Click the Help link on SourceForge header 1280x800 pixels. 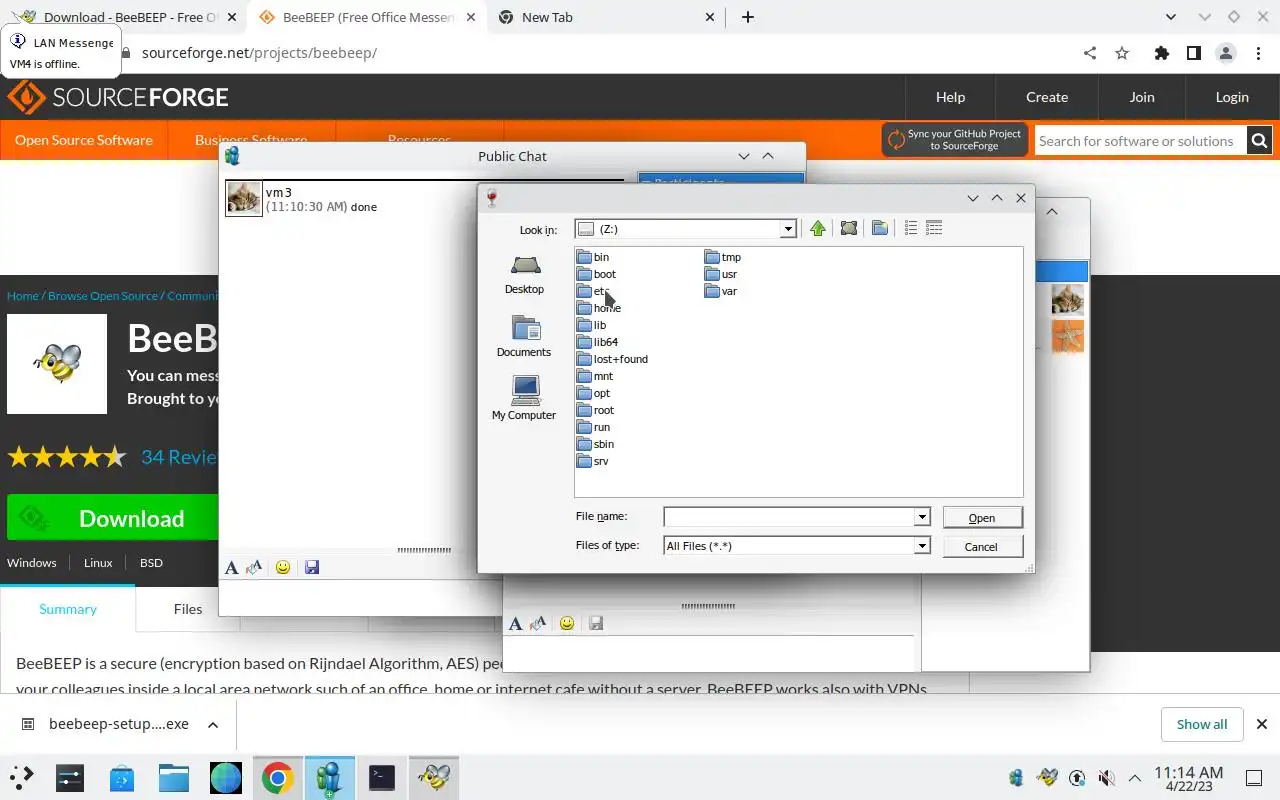point(950,97)
